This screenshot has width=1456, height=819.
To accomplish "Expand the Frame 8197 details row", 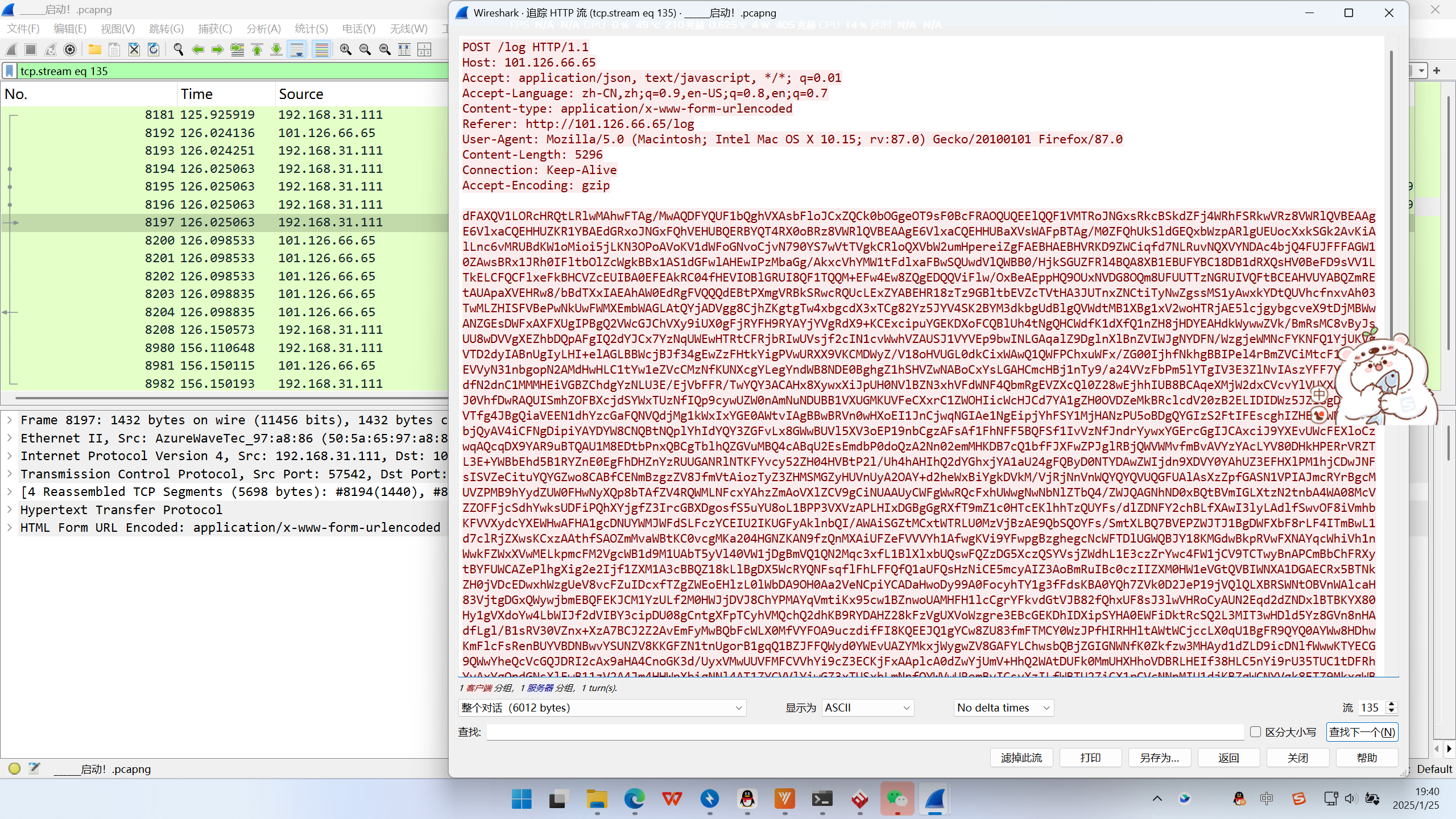I will click(10, 420).
